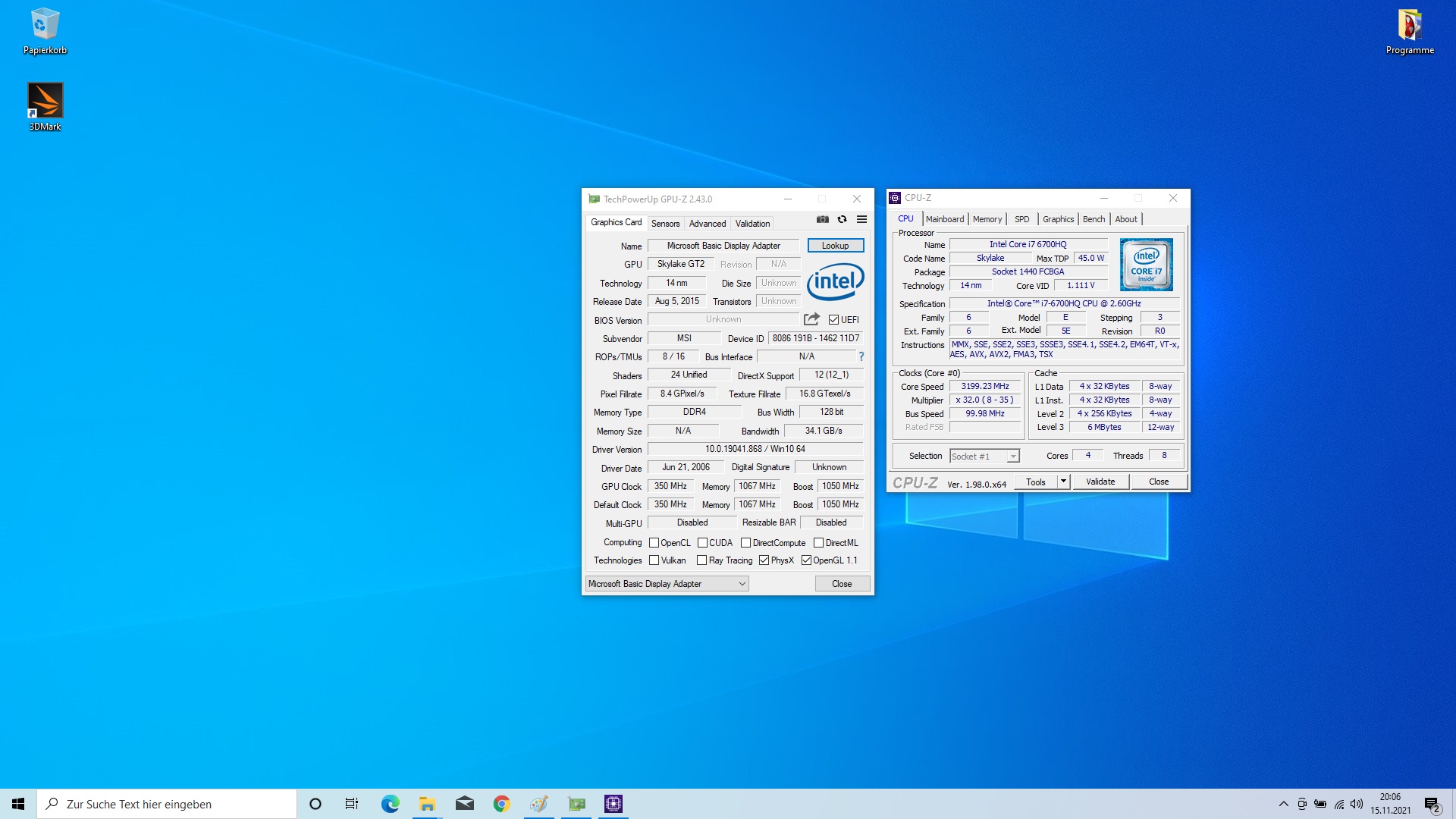Launch Google Chrome from taskbar
Viewport: 1456px width, 819px height.
tap(501, 804)
